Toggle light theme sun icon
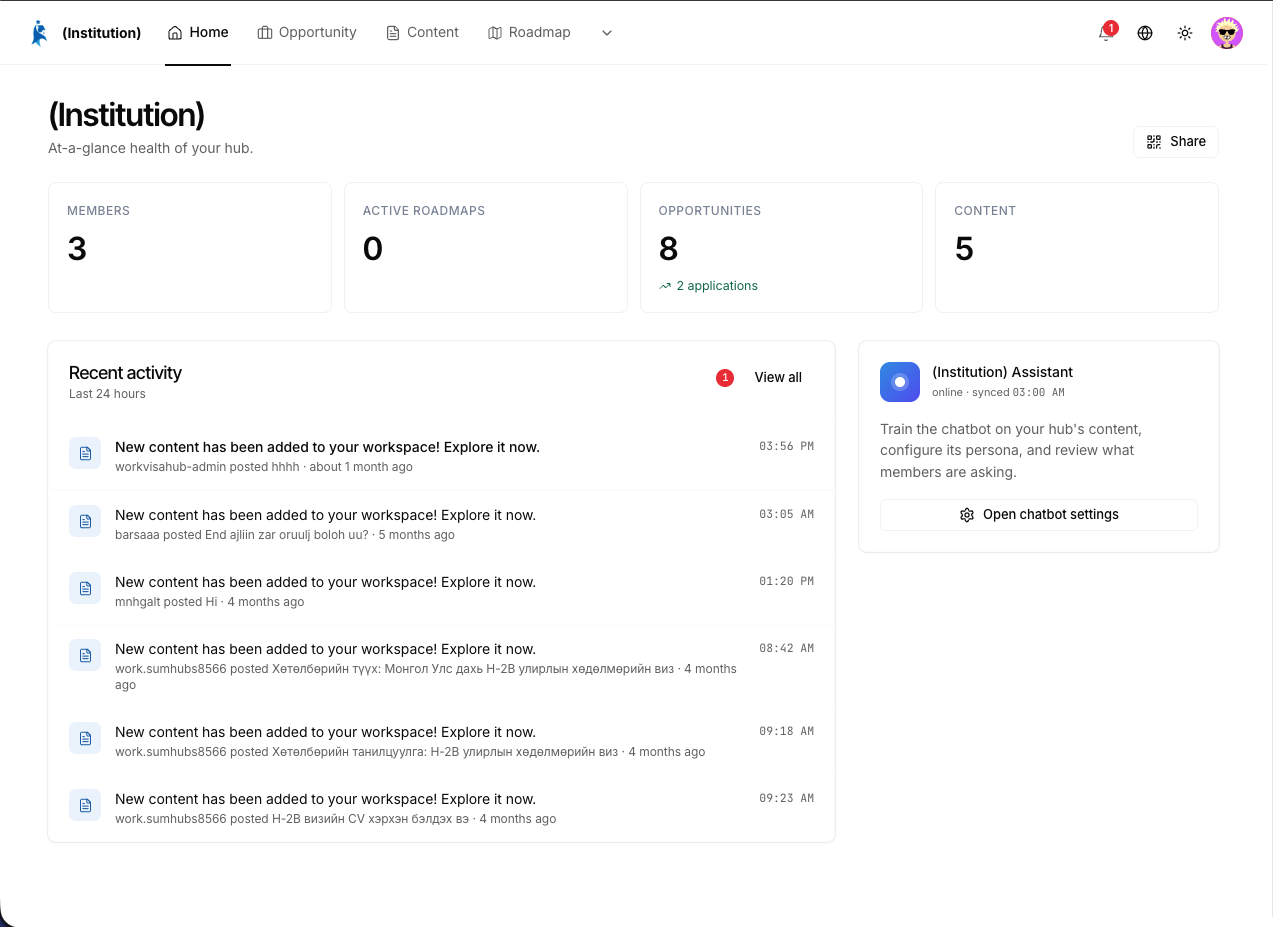1273x927 pixels. point(1185,33)
